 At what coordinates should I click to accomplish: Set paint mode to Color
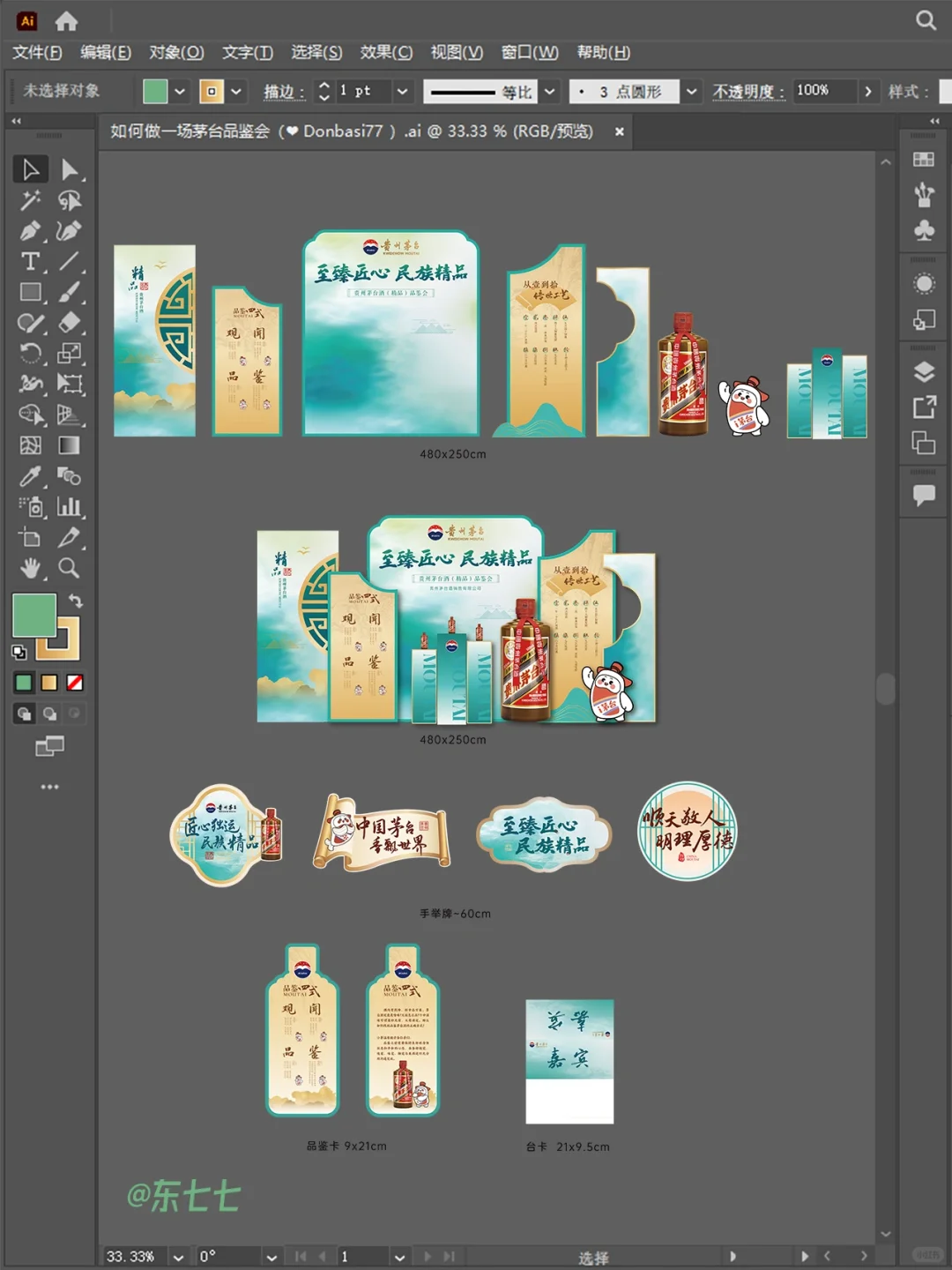pos(24,683)
